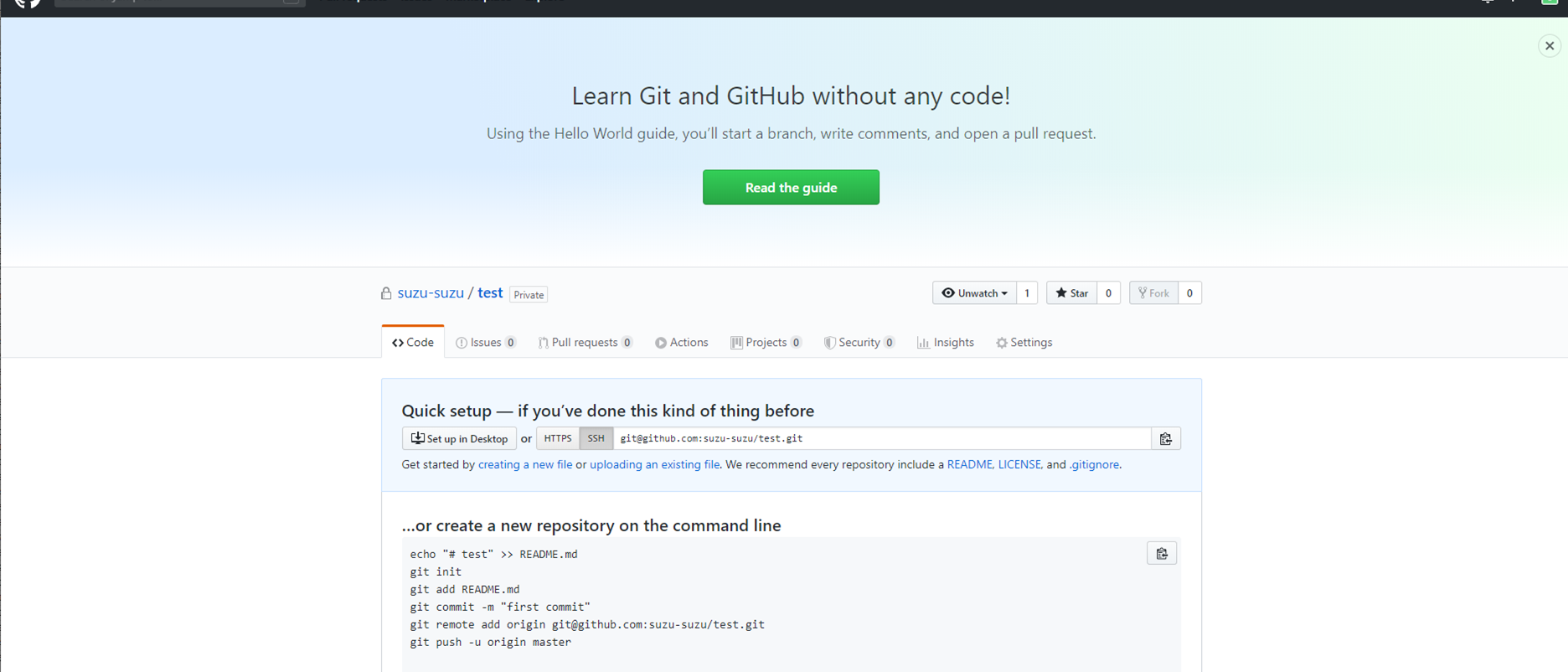Click the Private label badge
Viewport: 1568px width, 672px height.
(x=529, y=295)
